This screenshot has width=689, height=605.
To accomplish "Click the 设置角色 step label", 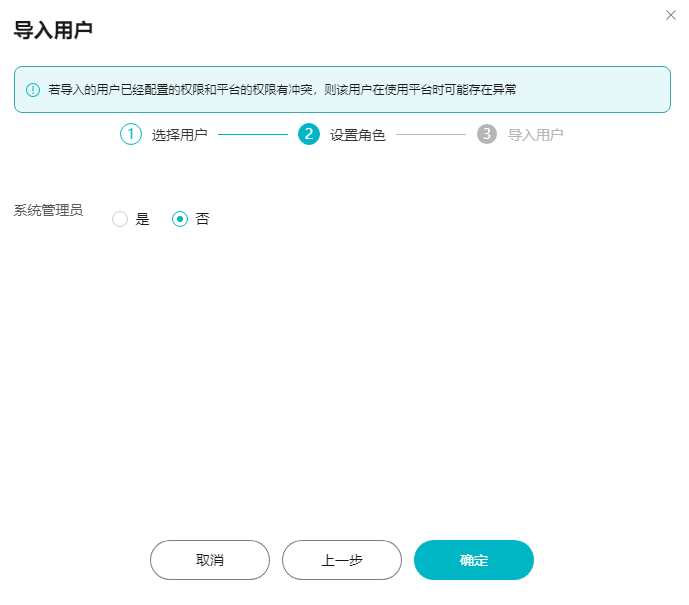I will [x=358, y=134].
